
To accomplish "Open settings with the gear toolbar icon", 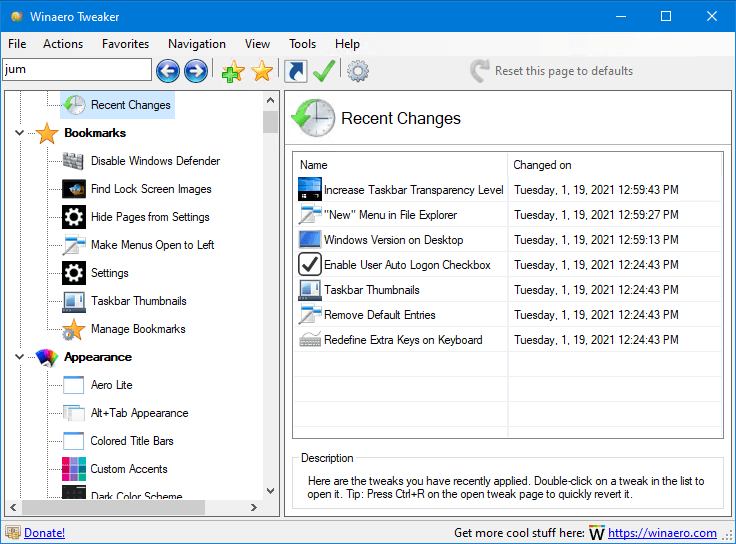I will point(358,71).
